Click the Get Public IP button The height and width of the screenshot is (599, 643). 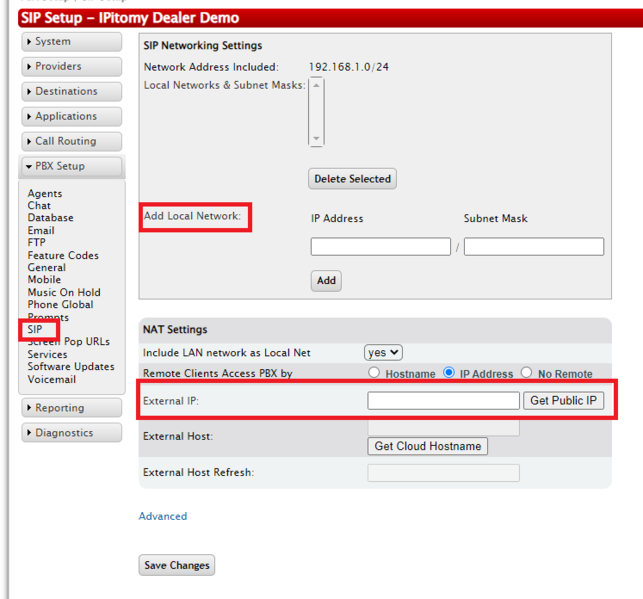coord(563,400)
